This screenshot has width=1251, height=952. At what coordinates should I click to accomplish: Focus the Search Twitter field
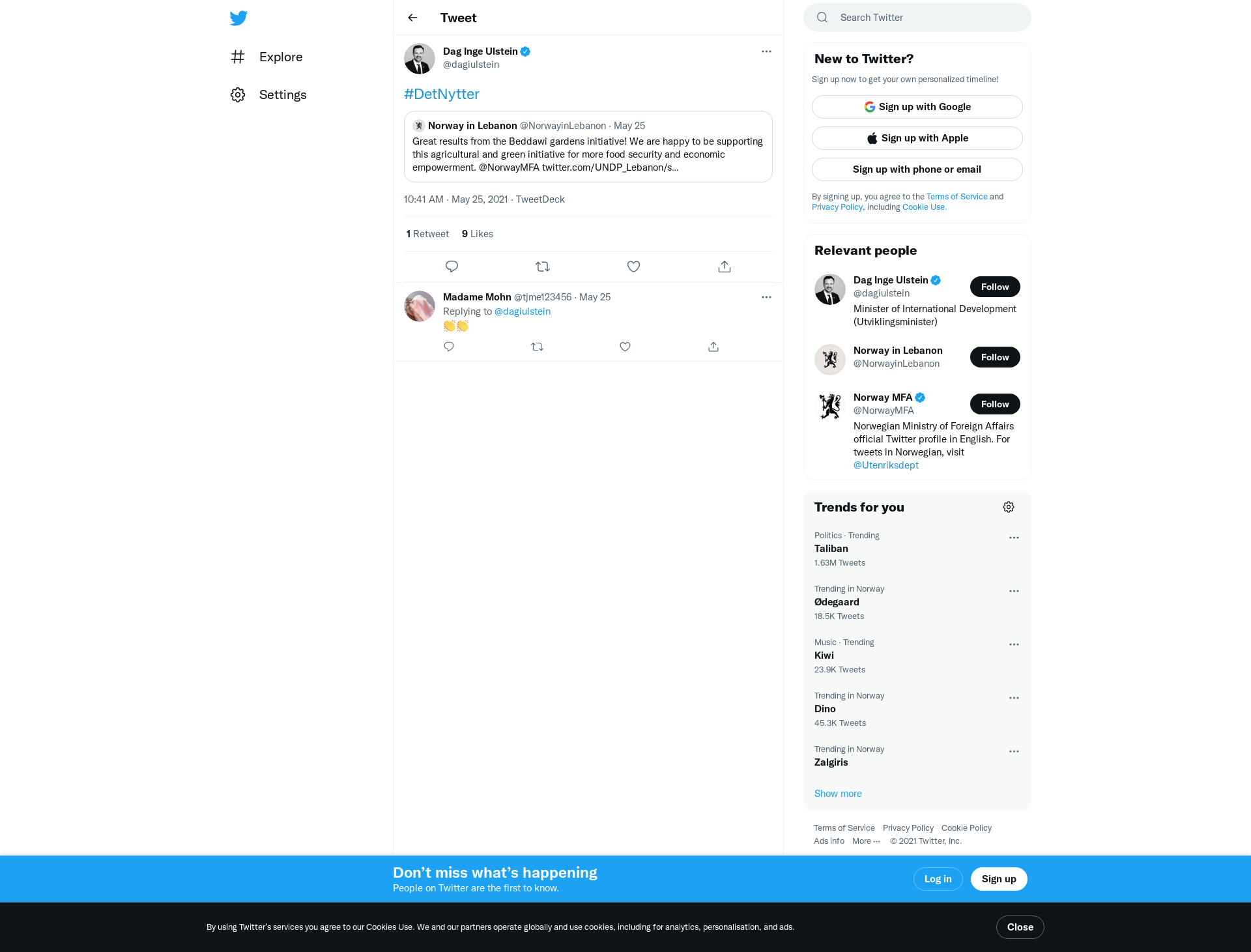click(x=917, y=18)
